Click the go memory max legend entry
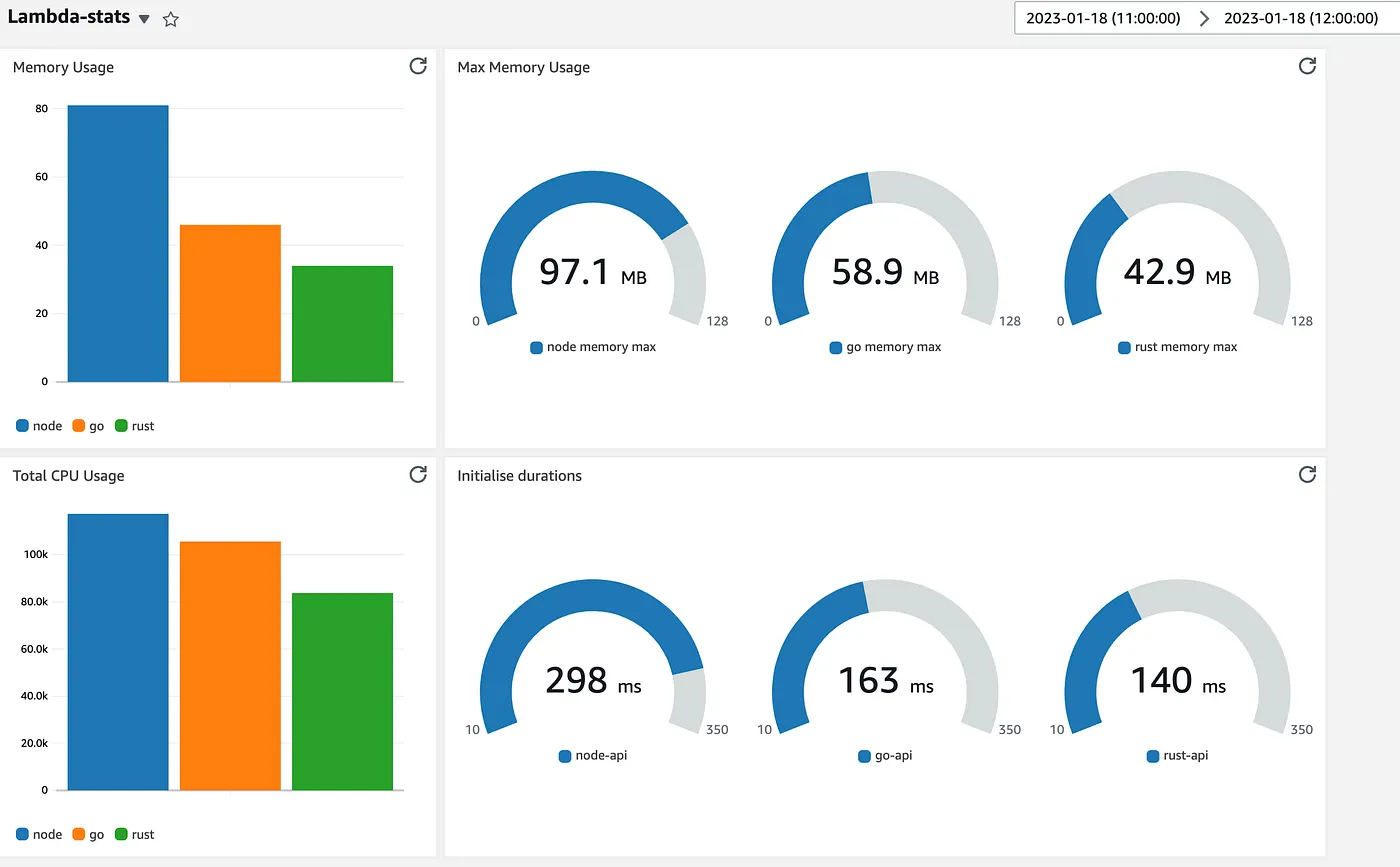 pyautogui.click(x=886, y=347)
